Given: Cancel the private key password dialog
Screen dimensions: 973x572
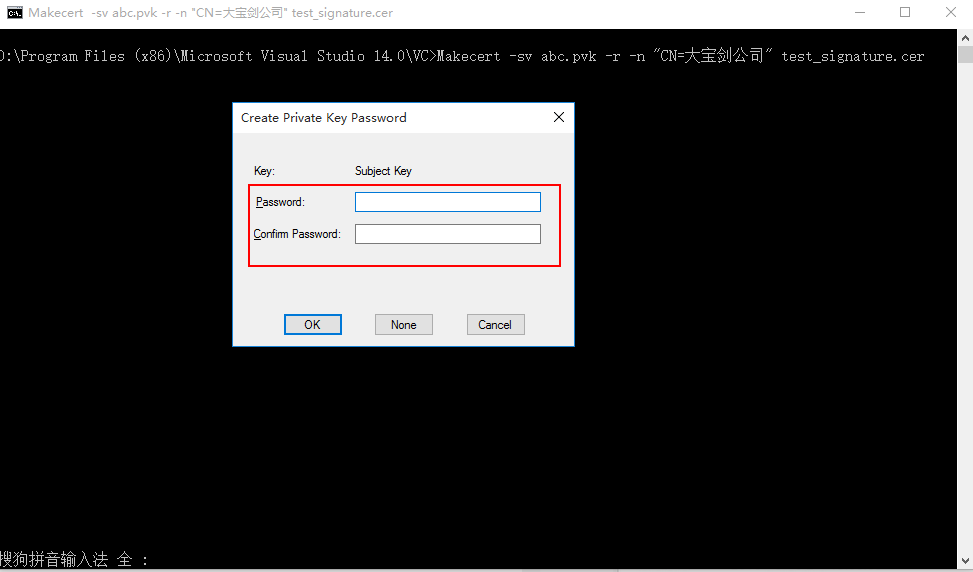Looking at the screenshot, I should 495,324.
